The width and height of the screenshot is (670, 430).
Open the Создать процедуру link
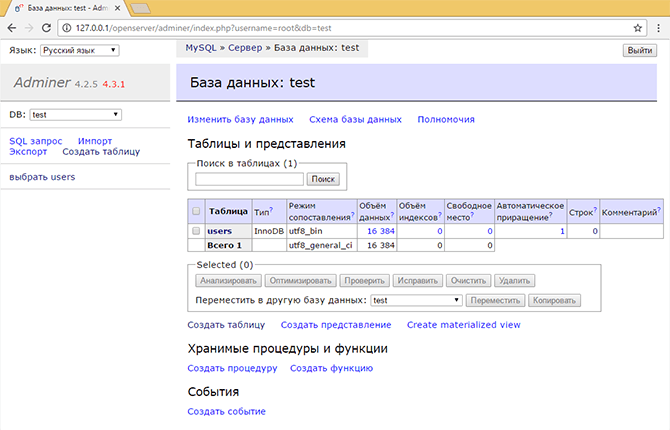point(230,368)
